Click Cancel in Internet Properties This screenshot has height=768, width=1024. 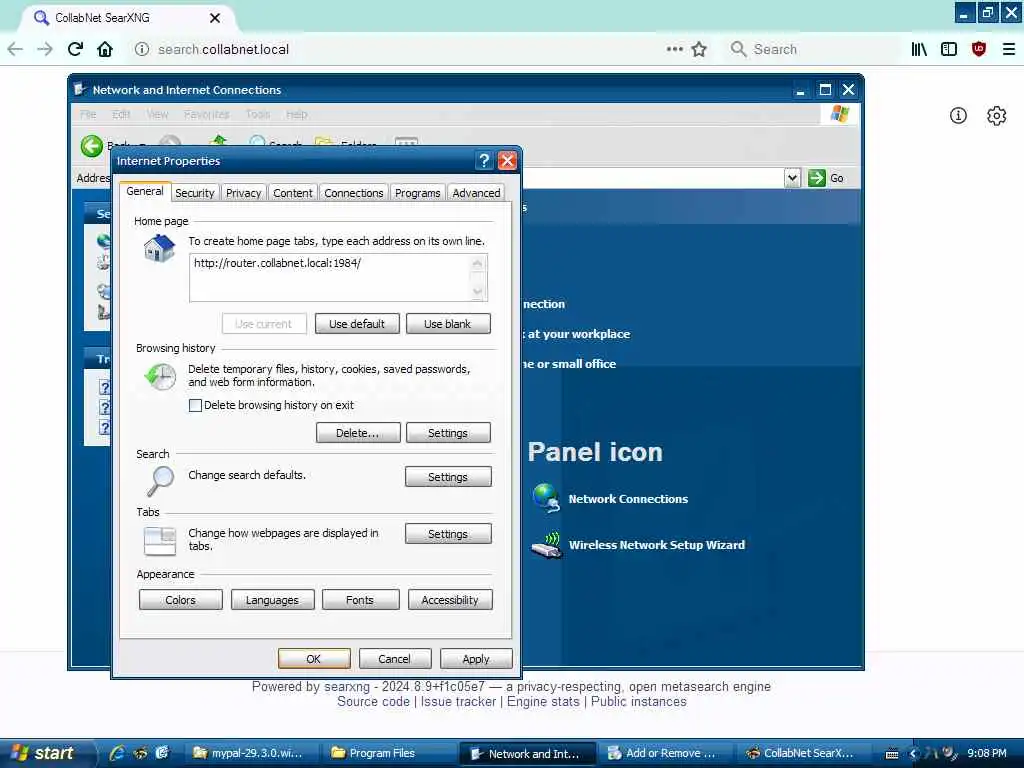(394, 658)
